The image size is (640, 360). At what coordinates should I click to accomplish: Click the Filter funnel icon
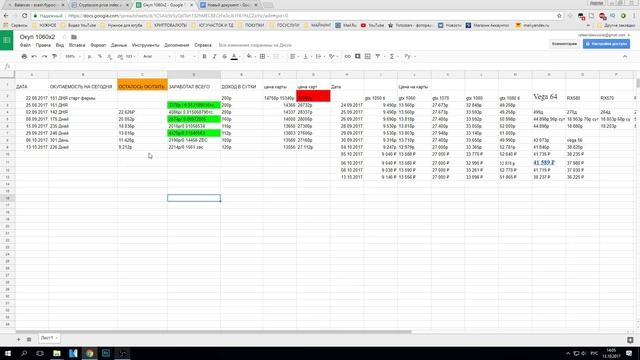(x=378, y=56)
